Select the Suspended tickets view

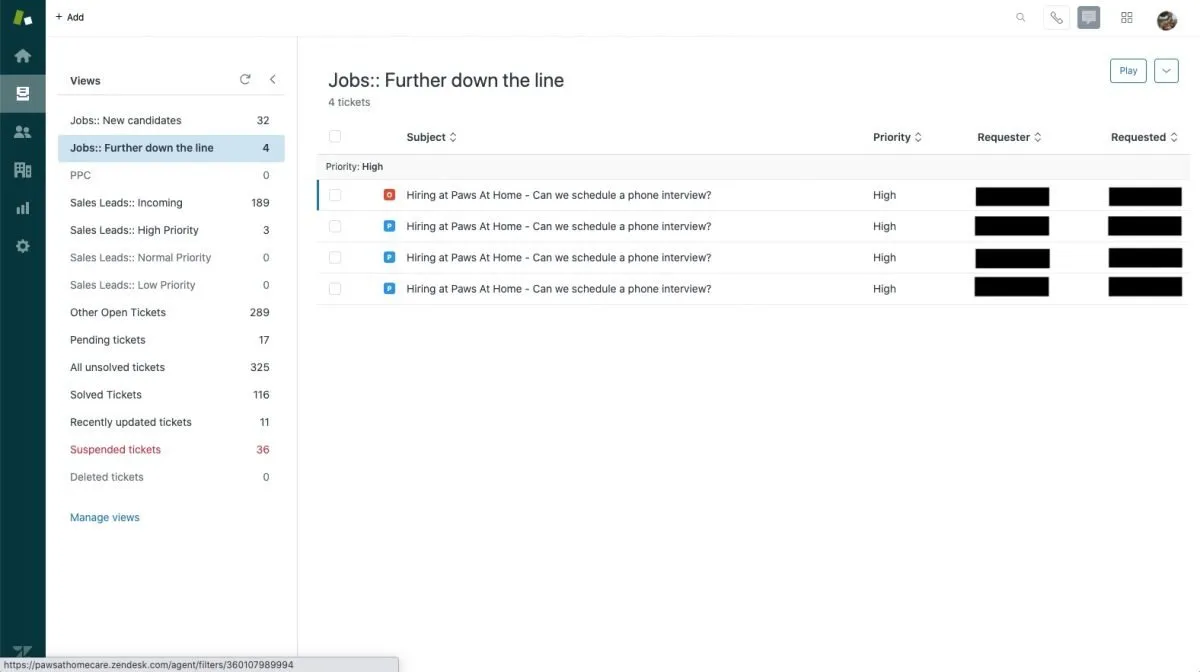click(115, 449)
